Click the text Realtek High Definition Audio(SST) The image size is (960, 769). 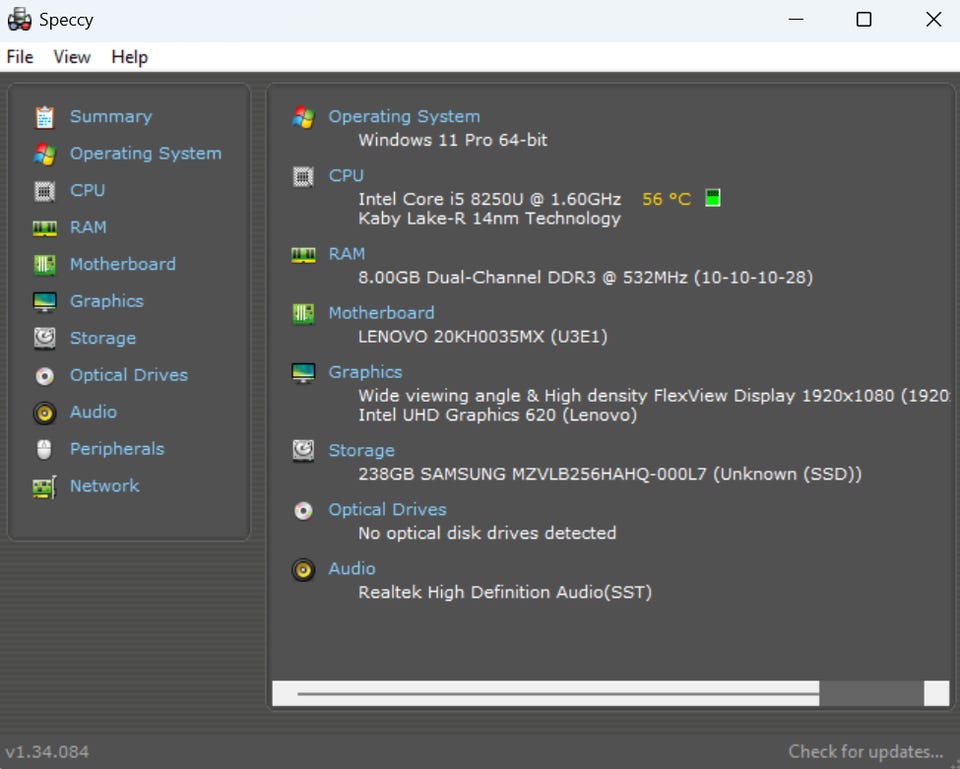(x=504, y=593)
